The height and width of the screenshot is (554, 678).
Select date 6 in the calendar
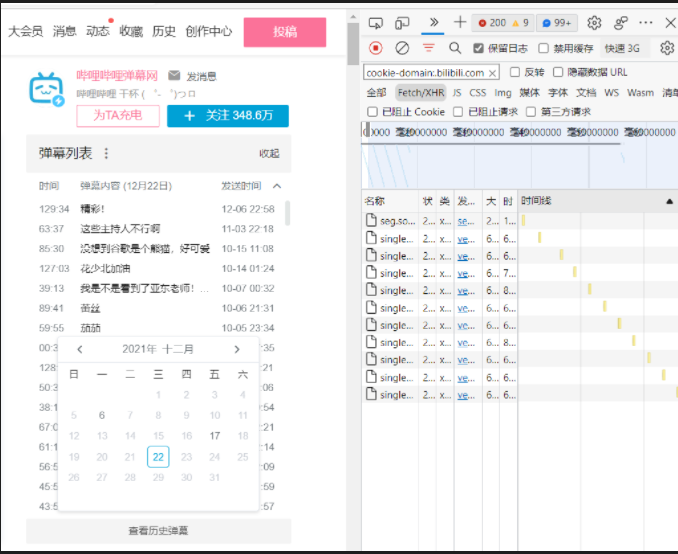(x=102, y=415)
